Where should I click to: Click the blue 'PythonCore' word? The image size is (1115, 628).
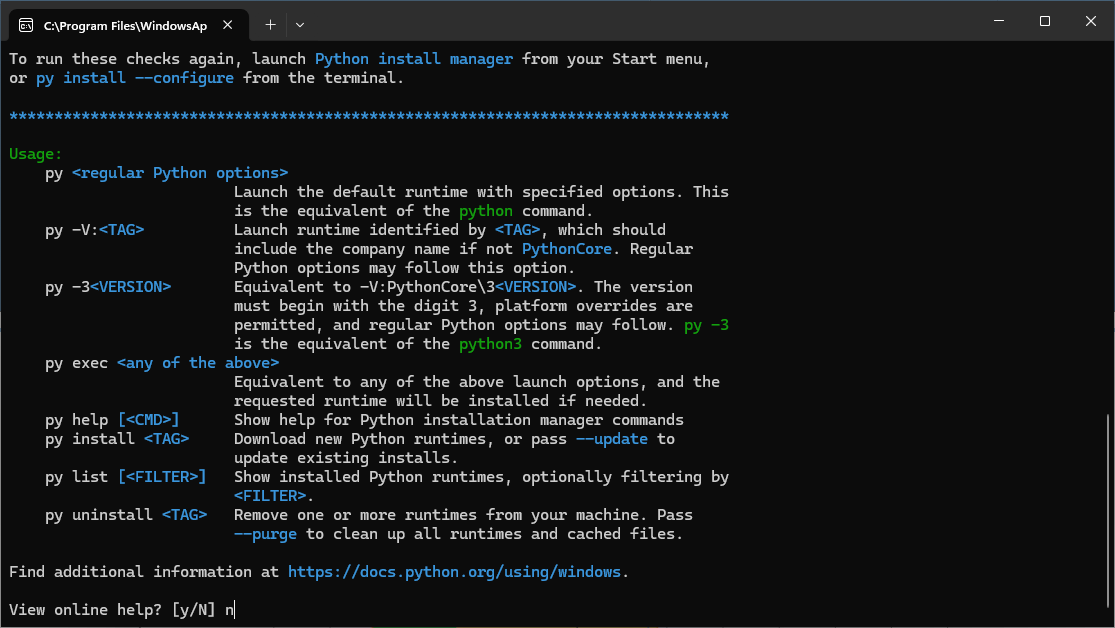click(567, 249)
